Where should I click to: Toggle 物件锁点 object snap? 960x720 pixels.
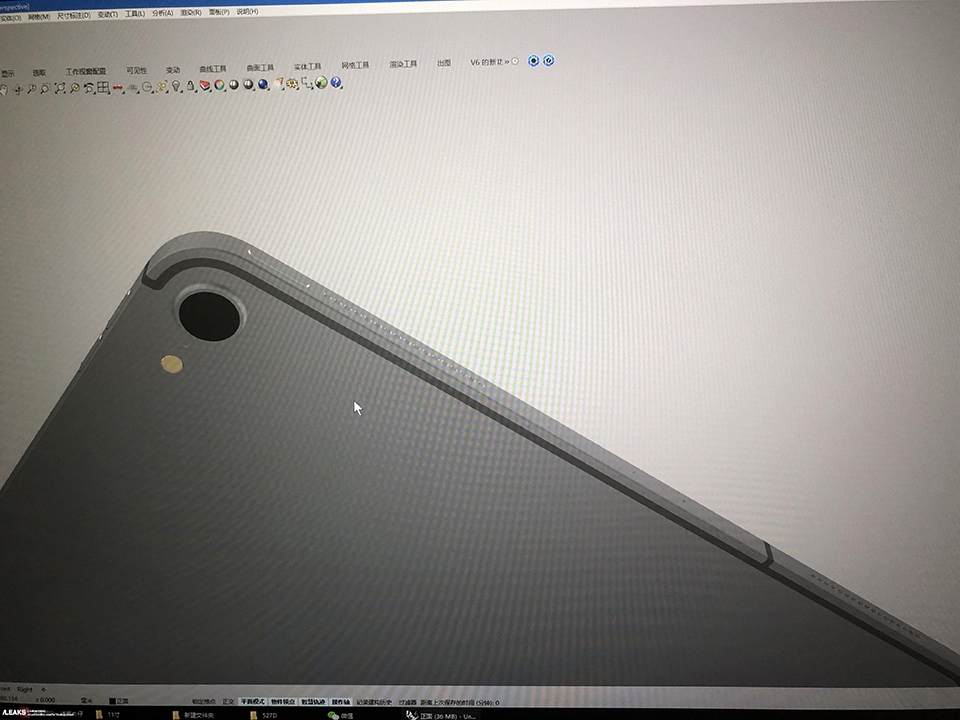282,702
